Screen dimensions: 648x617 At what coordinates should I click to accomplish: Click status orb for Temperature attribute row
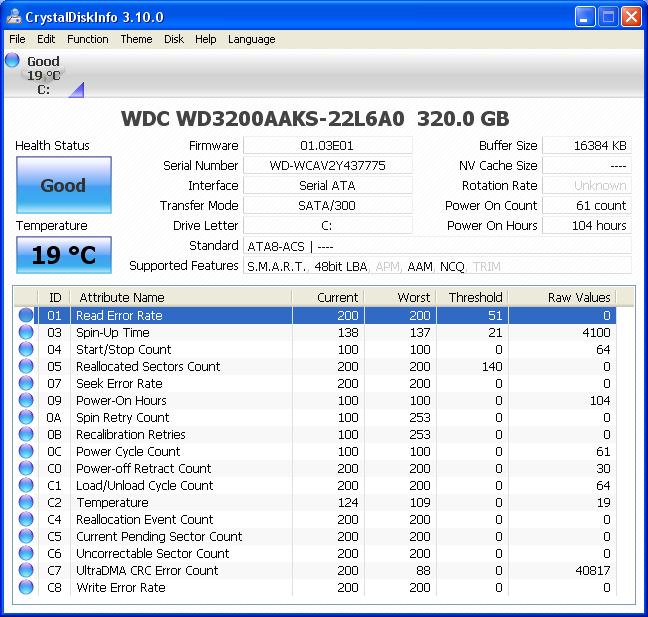26,502
